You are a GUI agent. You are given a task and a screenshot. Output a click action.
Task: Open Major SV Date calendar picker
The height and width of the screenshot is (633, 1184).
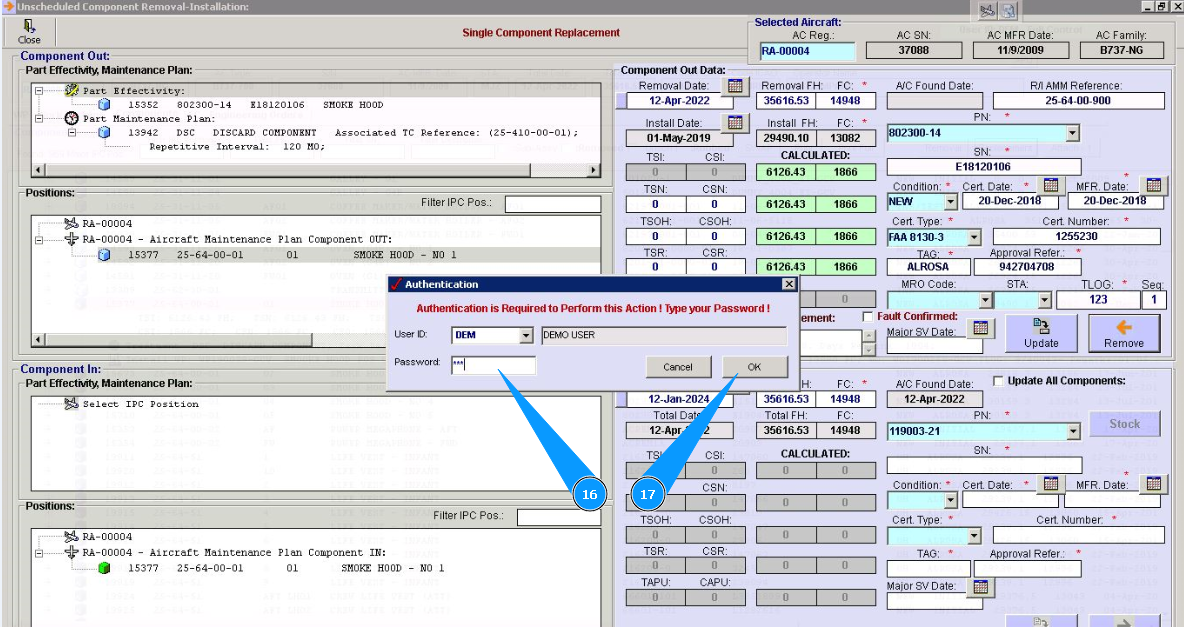click(980, 328)
